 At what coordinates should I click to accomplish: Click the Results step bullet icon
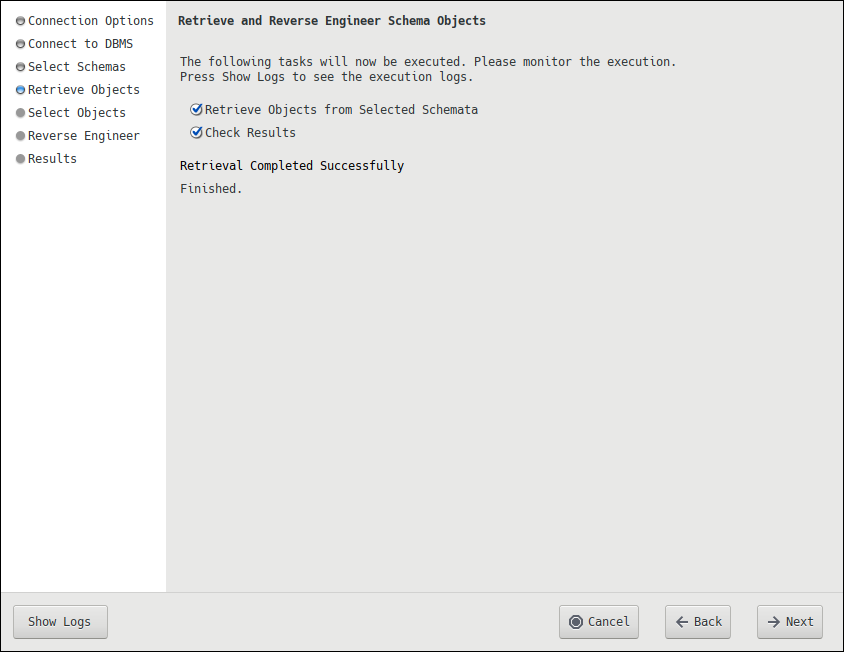[x=20, y=159]
